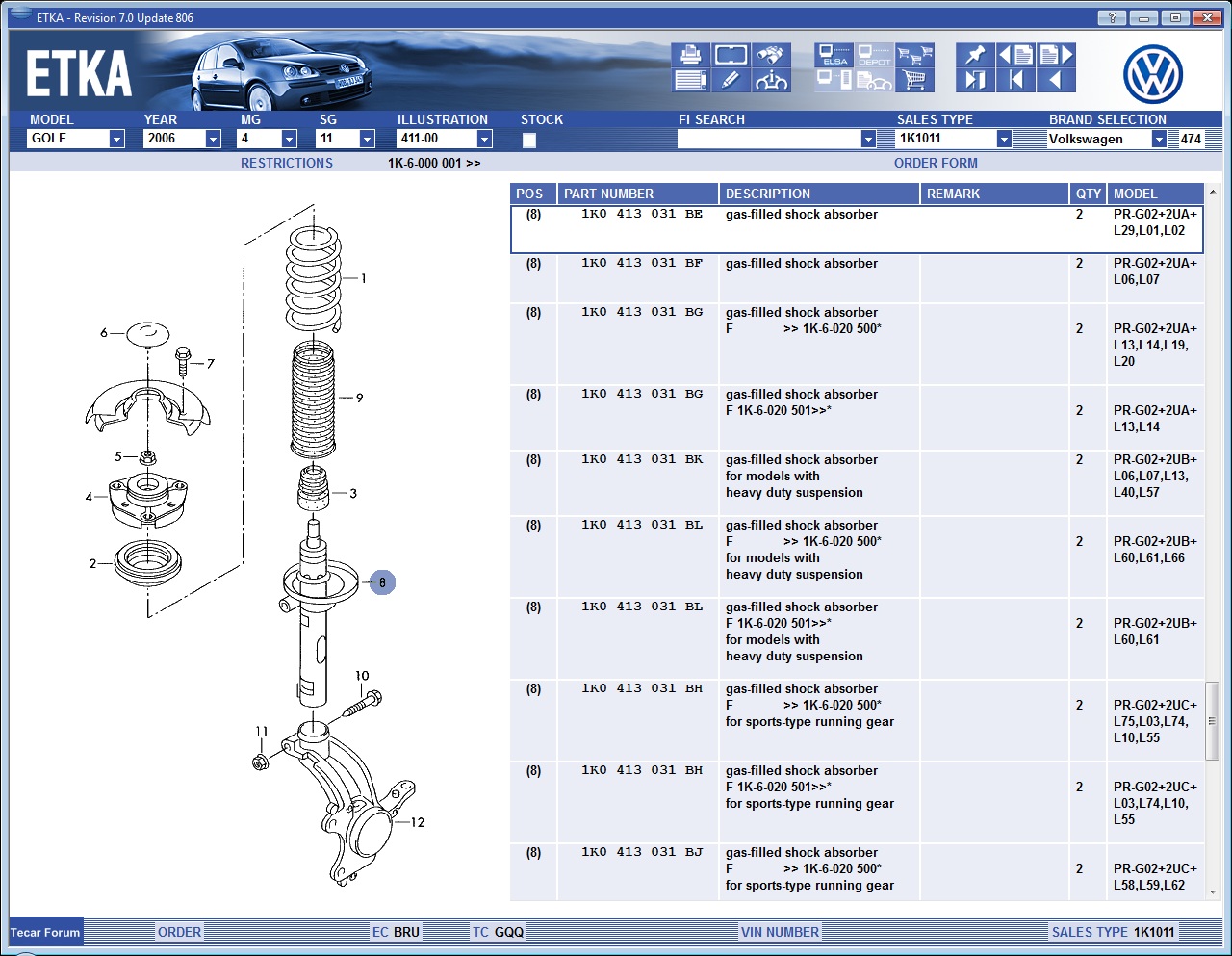The image size is (1232, 956).
Task: Open the RESTRICTIONS link
Action: pyautogui.click(x=287, y=164)
